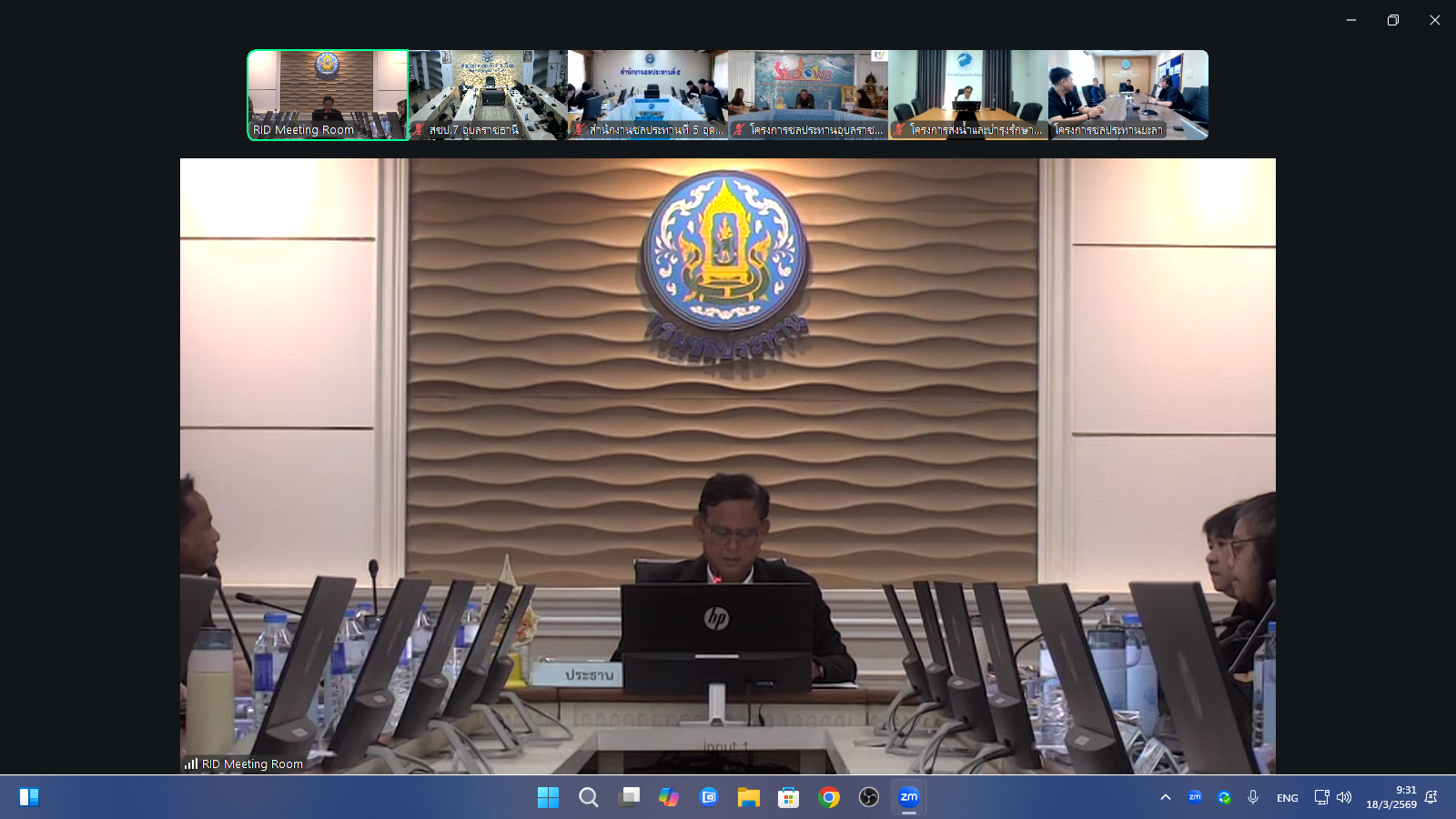Open ENG language input switcher
Image resolution: width=1456 pixels, height=819 pixels.
click(1287, 798)
